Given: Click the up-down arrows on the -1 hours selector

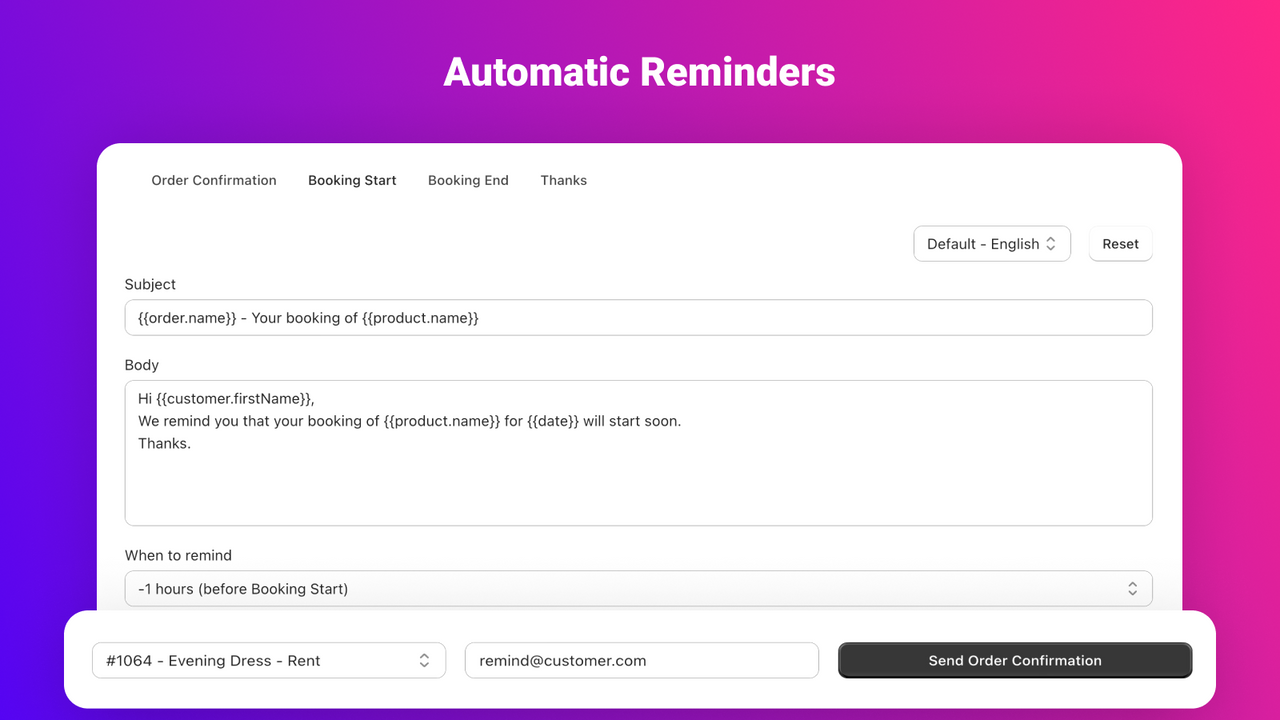Looking at the screenshot, I should (x=1132, y=589).
